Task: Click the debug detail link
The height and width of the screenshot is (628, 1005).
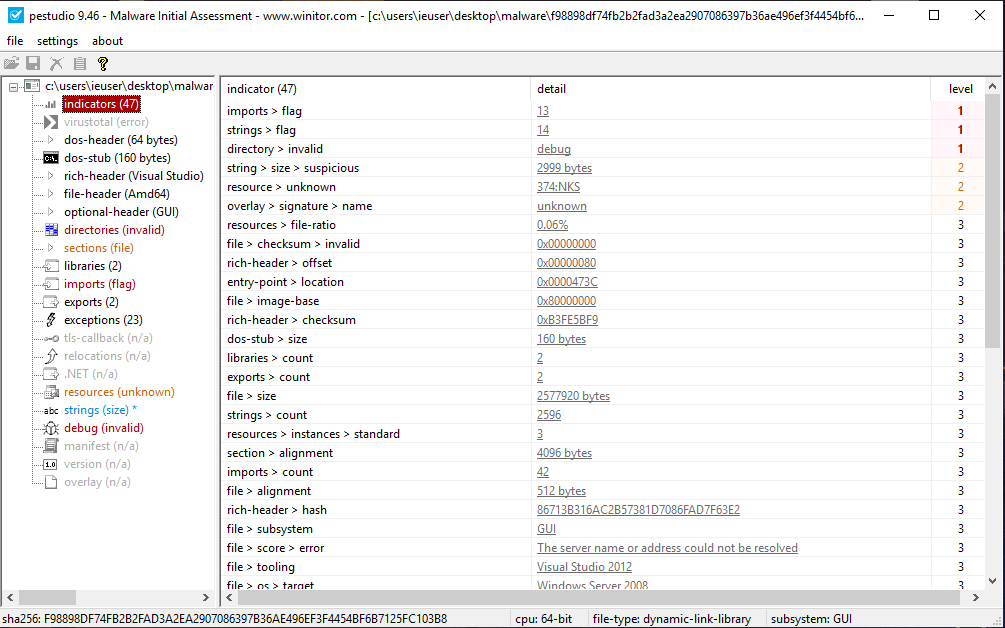Action: tap(554, 149)
